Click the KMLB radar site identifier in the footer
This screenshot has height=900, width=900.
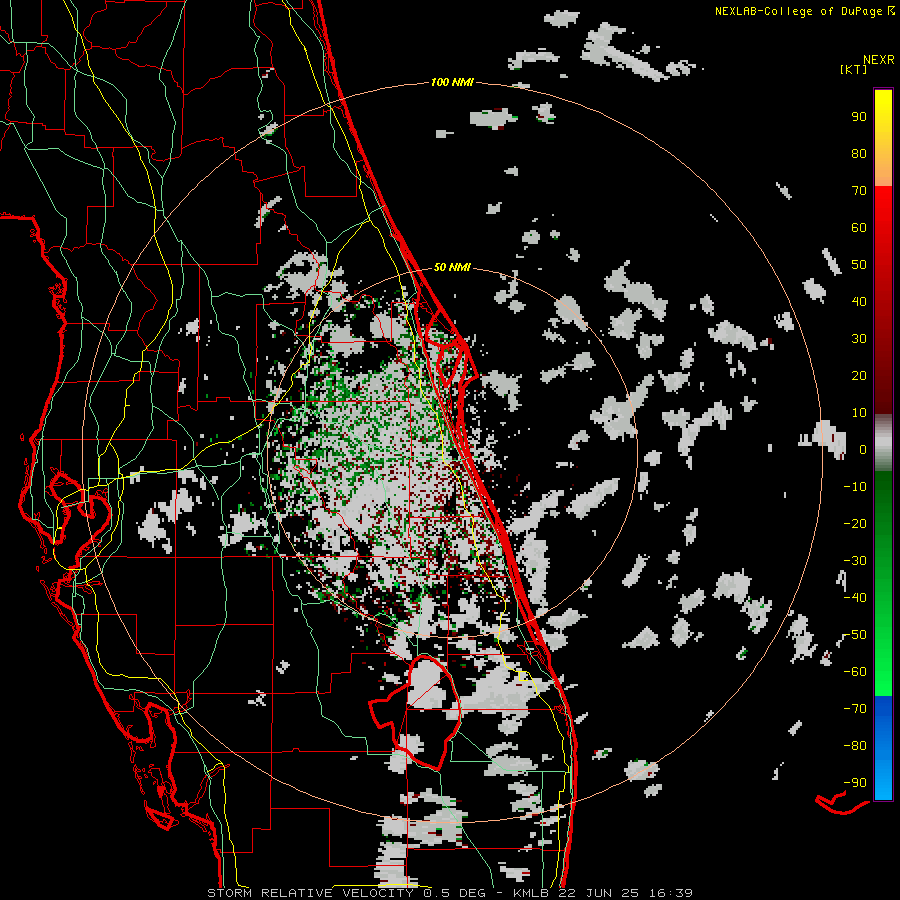pos(531,893)
